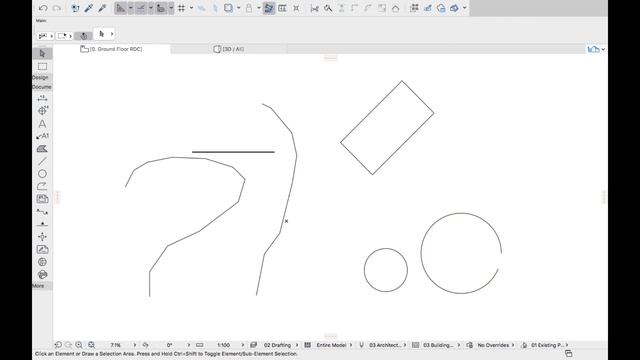Select the Label tool A1 icon
Image resolution: width=640 pixels, height=360 pixels.
(x=42, y=136)
